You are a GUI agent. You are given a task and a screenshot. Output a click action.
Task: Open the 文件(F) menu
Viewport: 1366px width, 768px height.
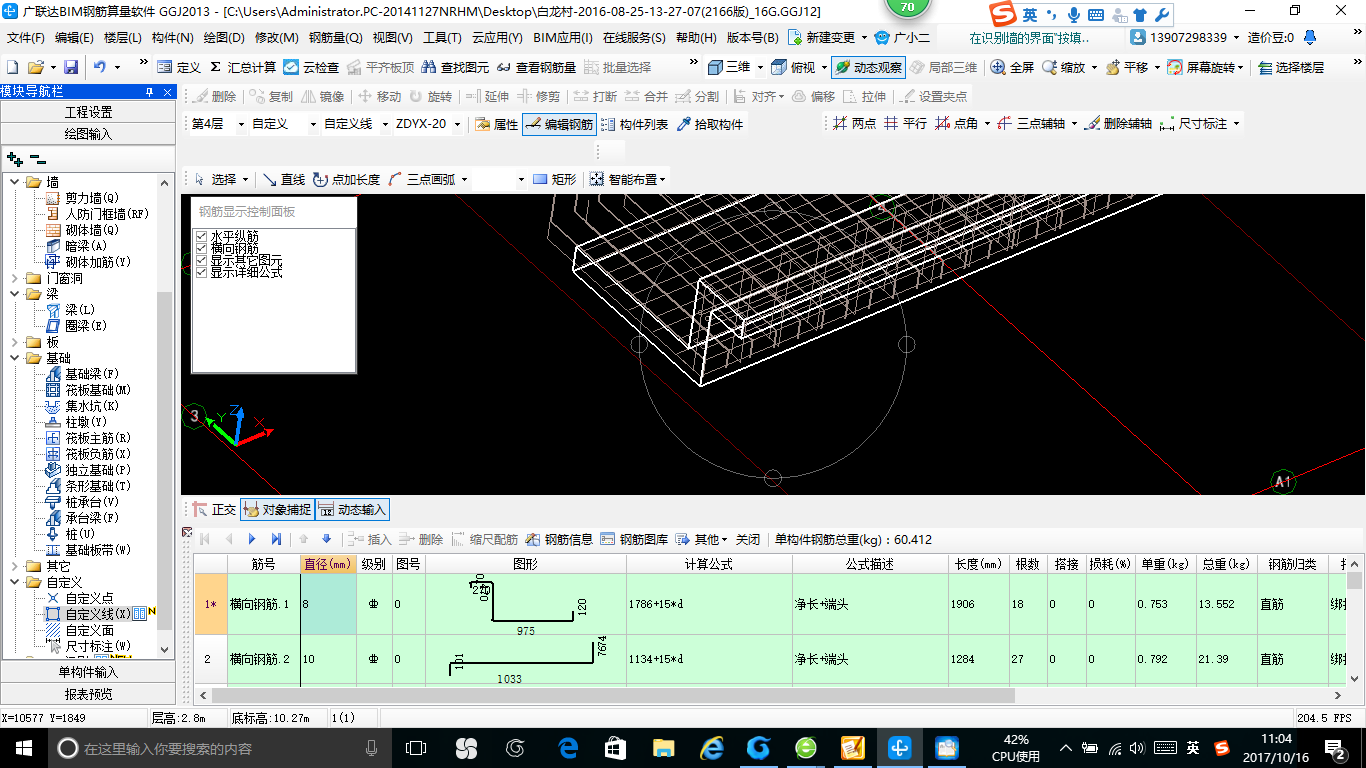click(x=26, y=38)
